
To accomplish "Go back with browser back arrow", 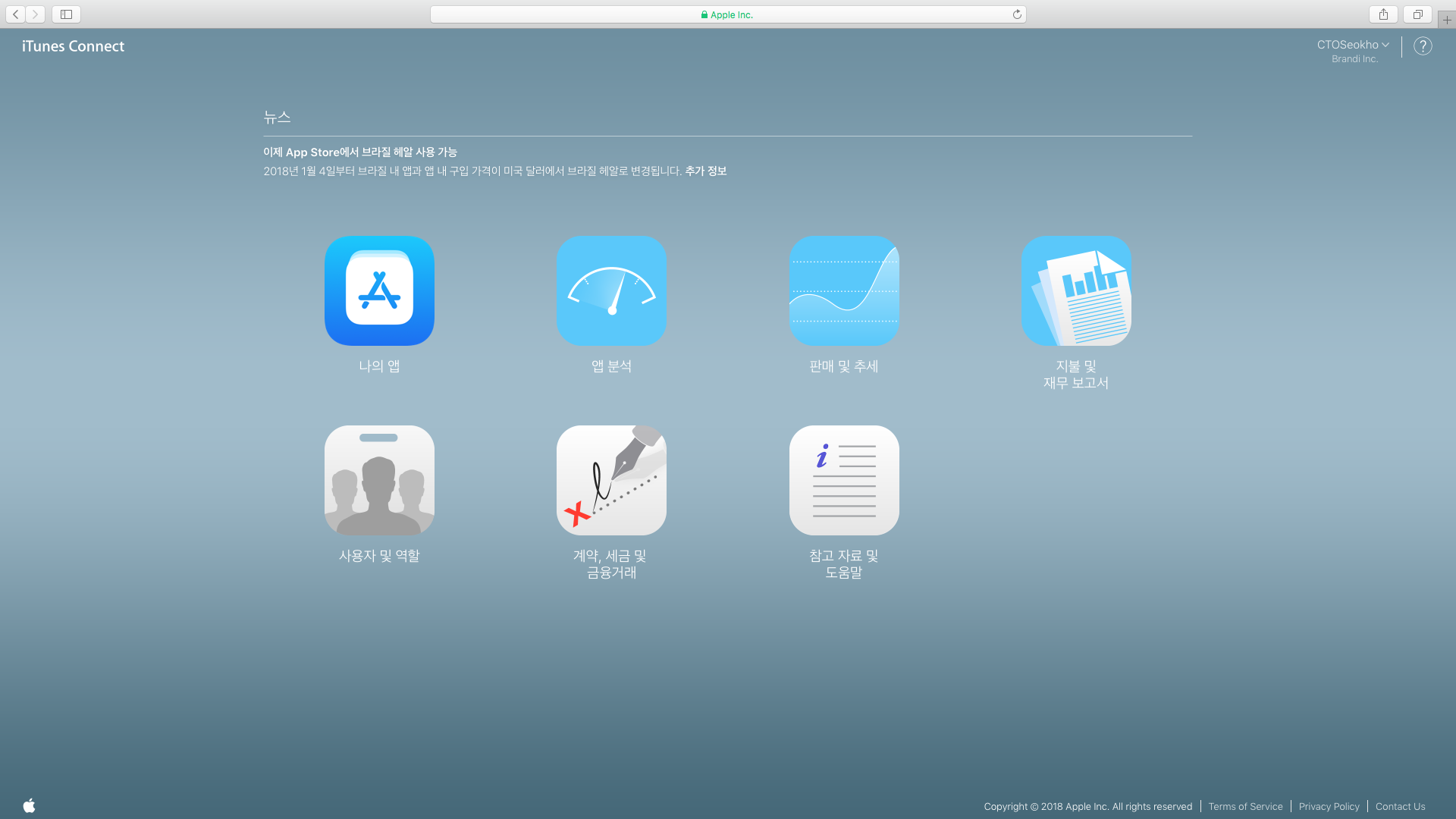I will pos(16,14).
